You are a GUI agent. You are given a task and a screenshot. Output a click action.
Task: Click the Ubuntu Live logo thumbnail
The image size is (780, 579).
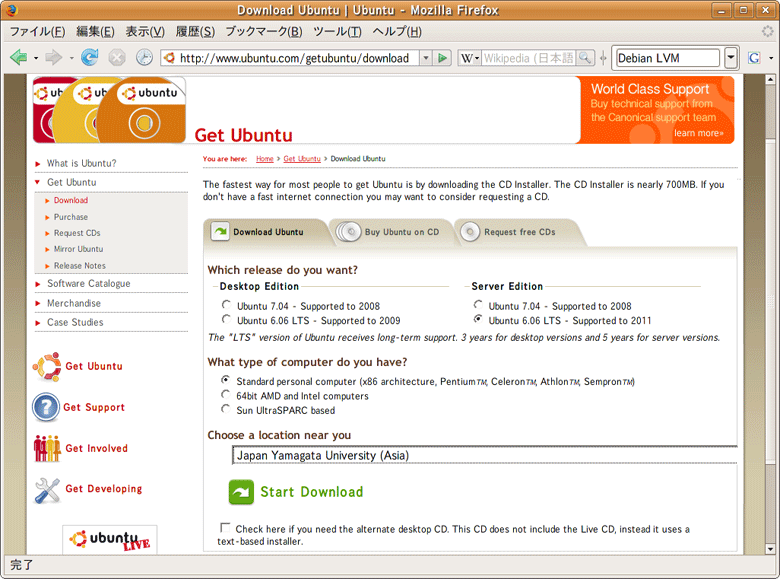pyautogui.click(x=109, y=540)
